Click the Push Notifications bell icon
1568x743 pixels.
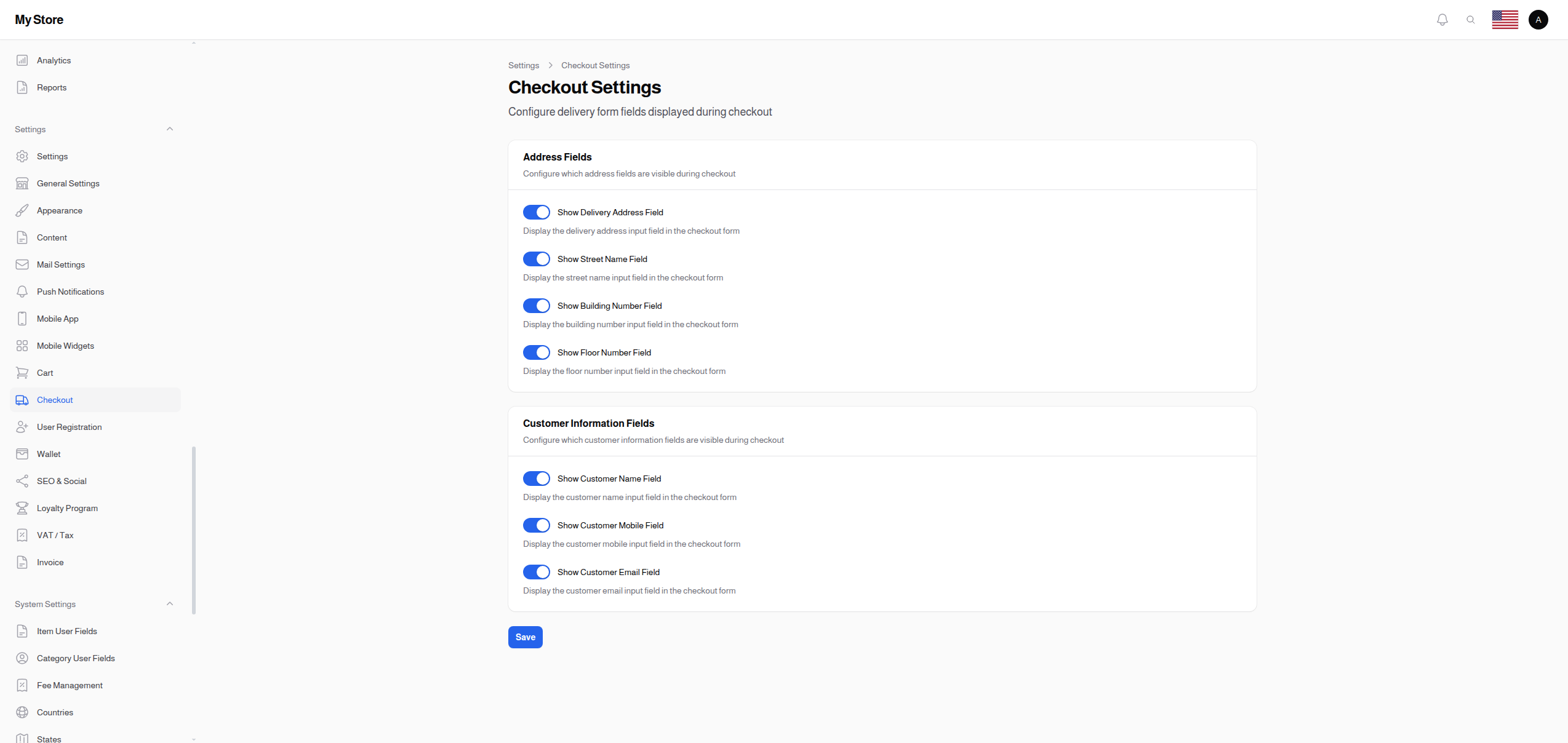point(22,292)
